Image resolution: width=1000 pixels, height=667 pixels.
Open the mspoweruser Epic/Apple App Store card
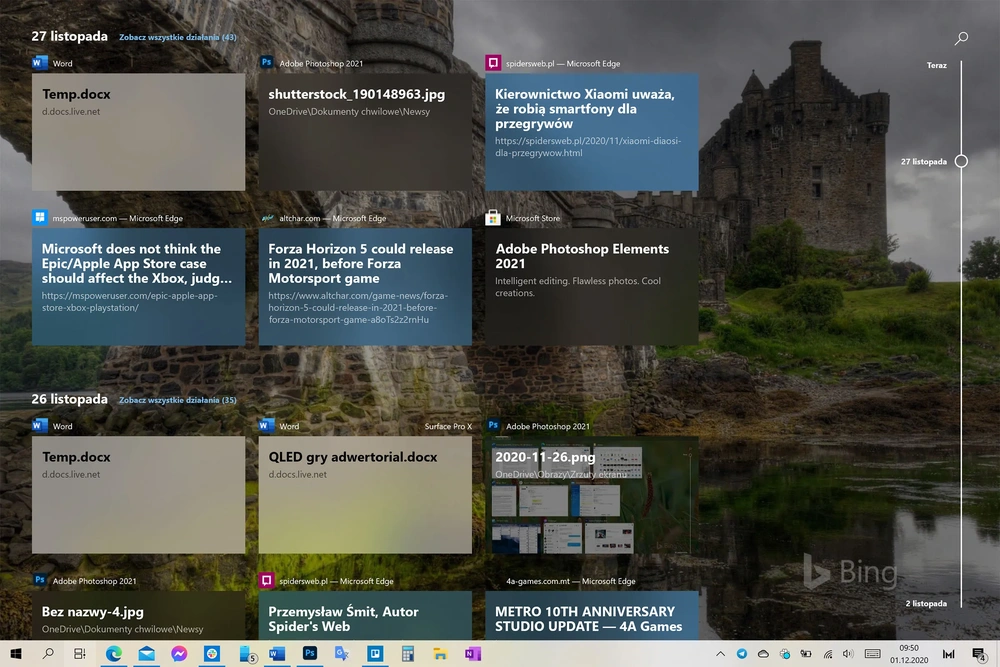coord(138,287)
